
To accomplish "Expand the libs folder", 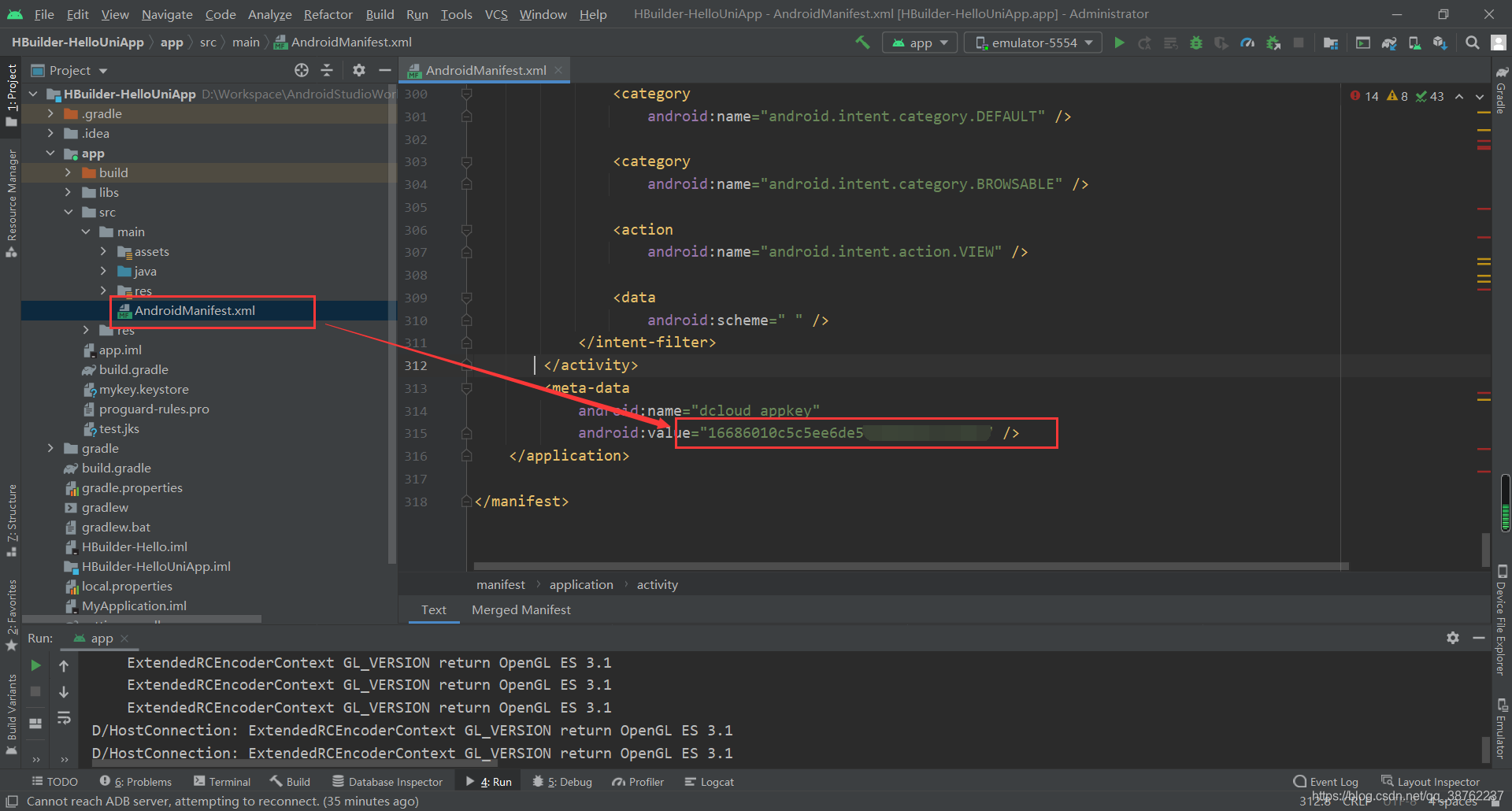I will 68,192.
